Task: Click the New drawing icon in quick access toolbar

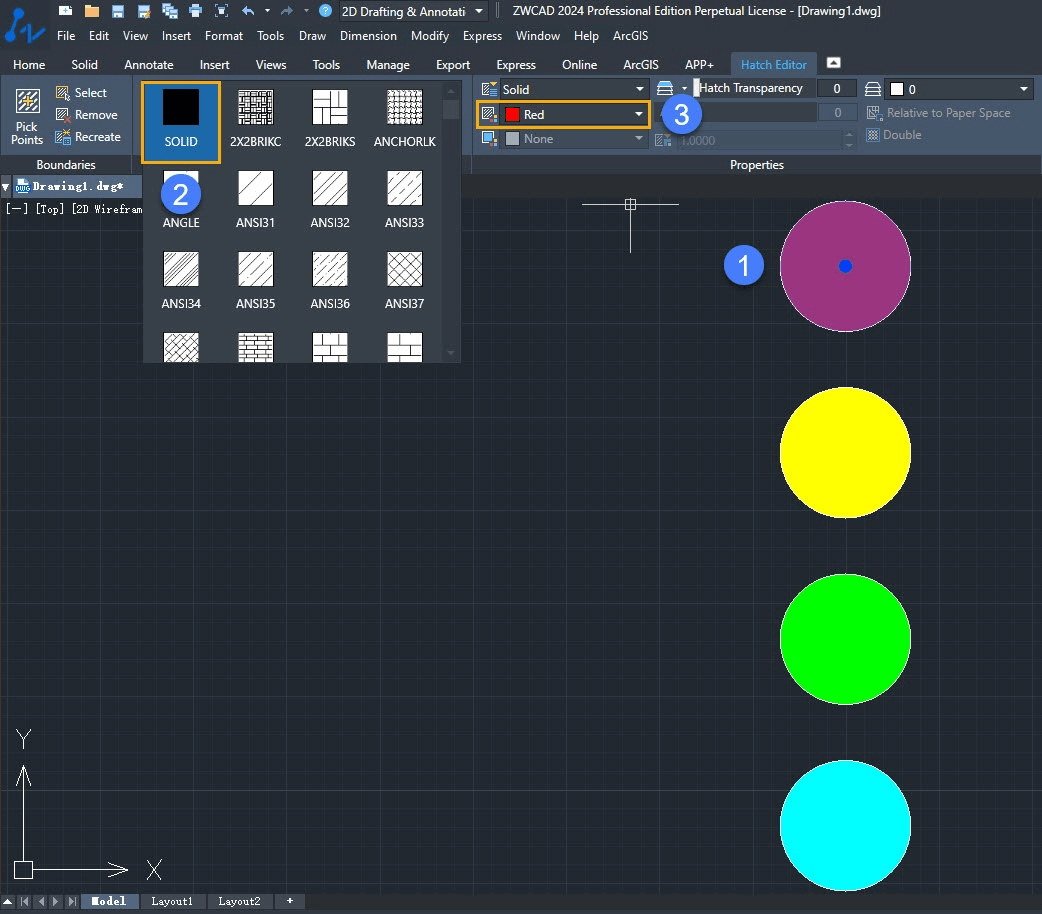Action: [65, 11]
